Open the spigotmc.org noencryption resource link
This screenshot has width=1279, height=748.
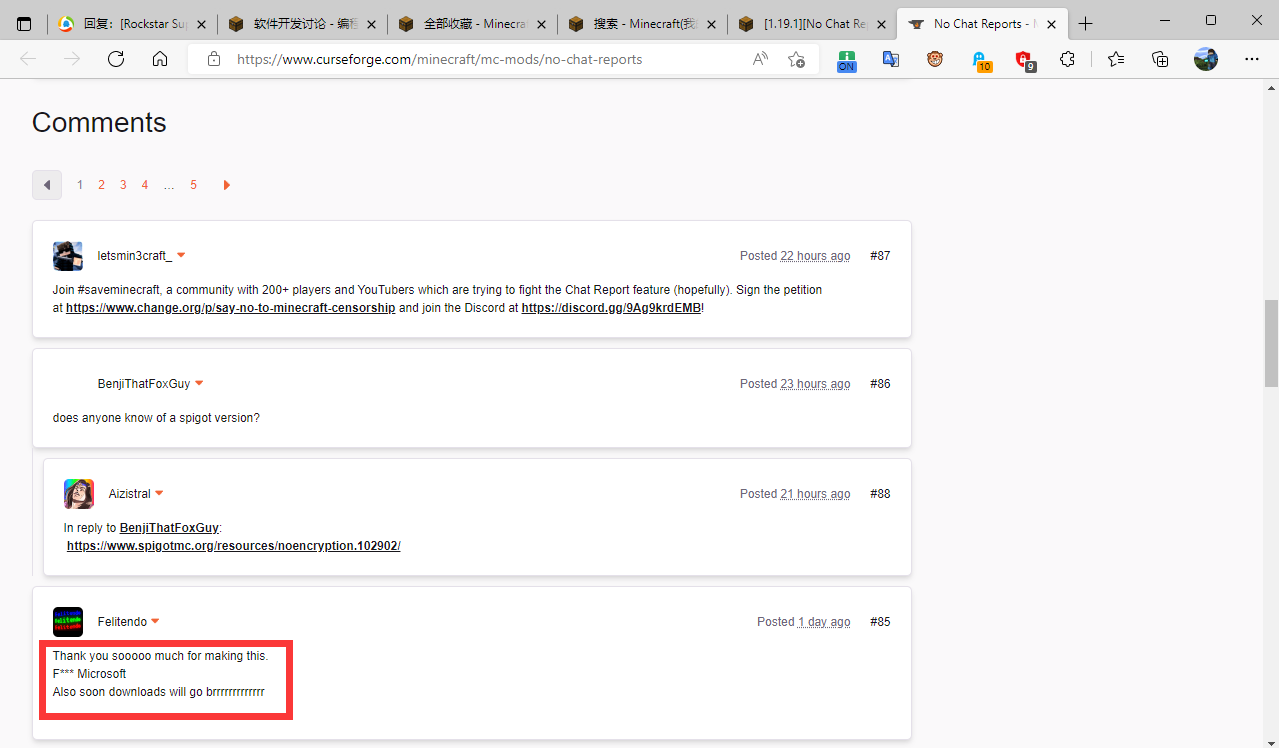[x=233, y=546]
